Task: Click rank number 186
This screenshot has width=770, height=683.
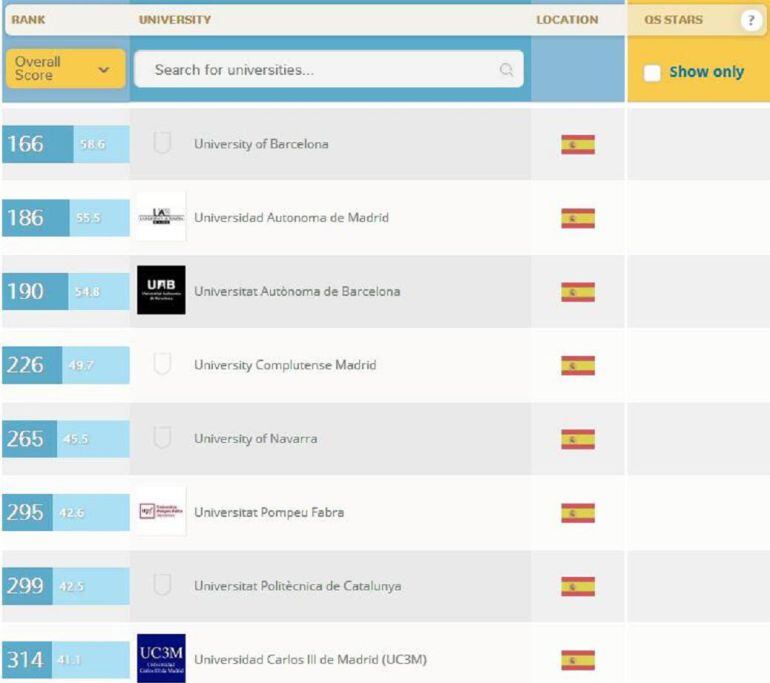Action: 26,218
